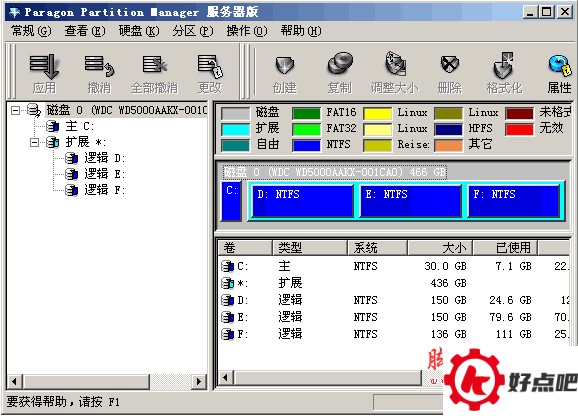Click the 436 GB size cell
The width and height of the screenshot is (578, 416).
(x=448, y=283)
